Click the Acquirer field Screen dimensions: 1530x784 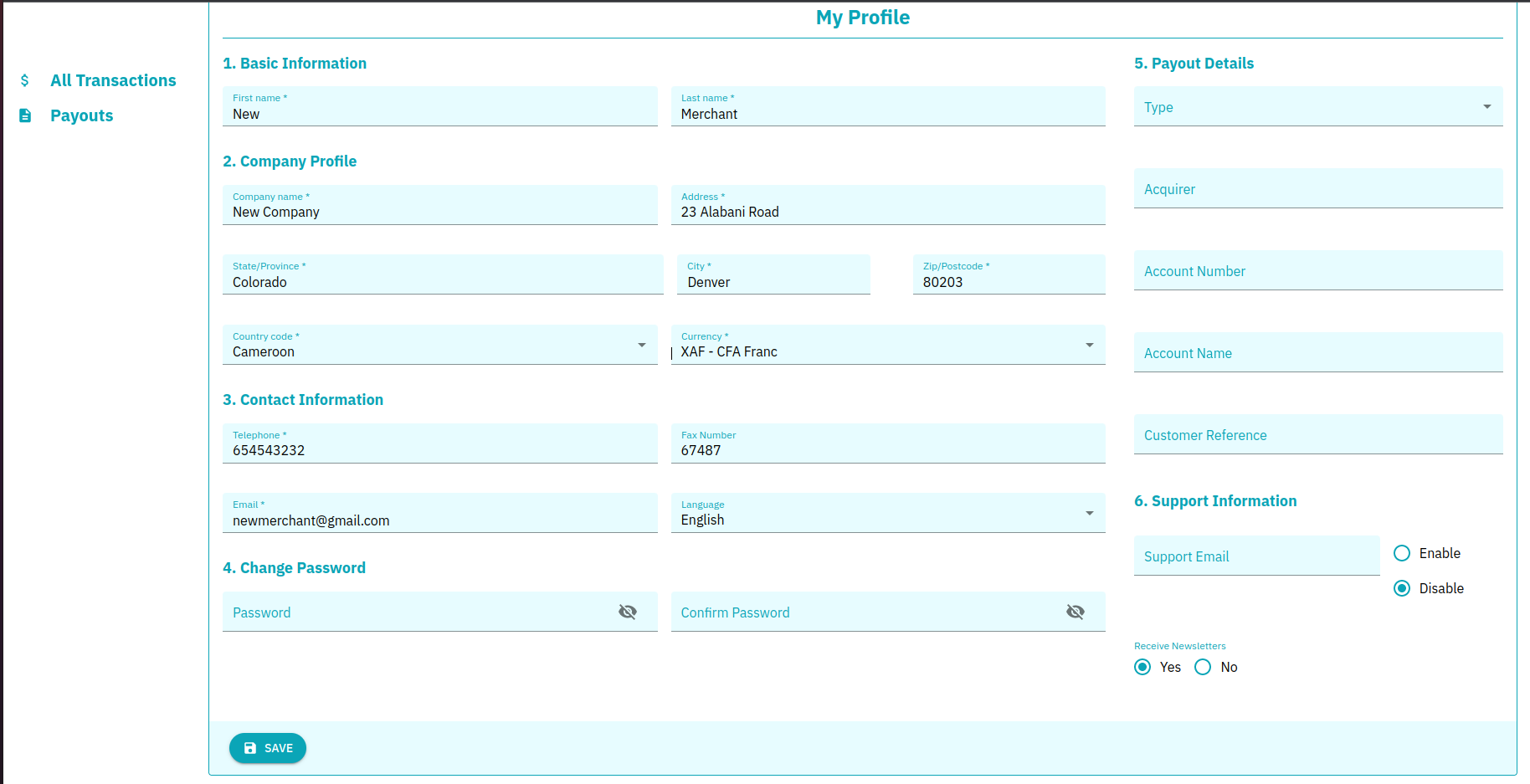[1318, 188]
